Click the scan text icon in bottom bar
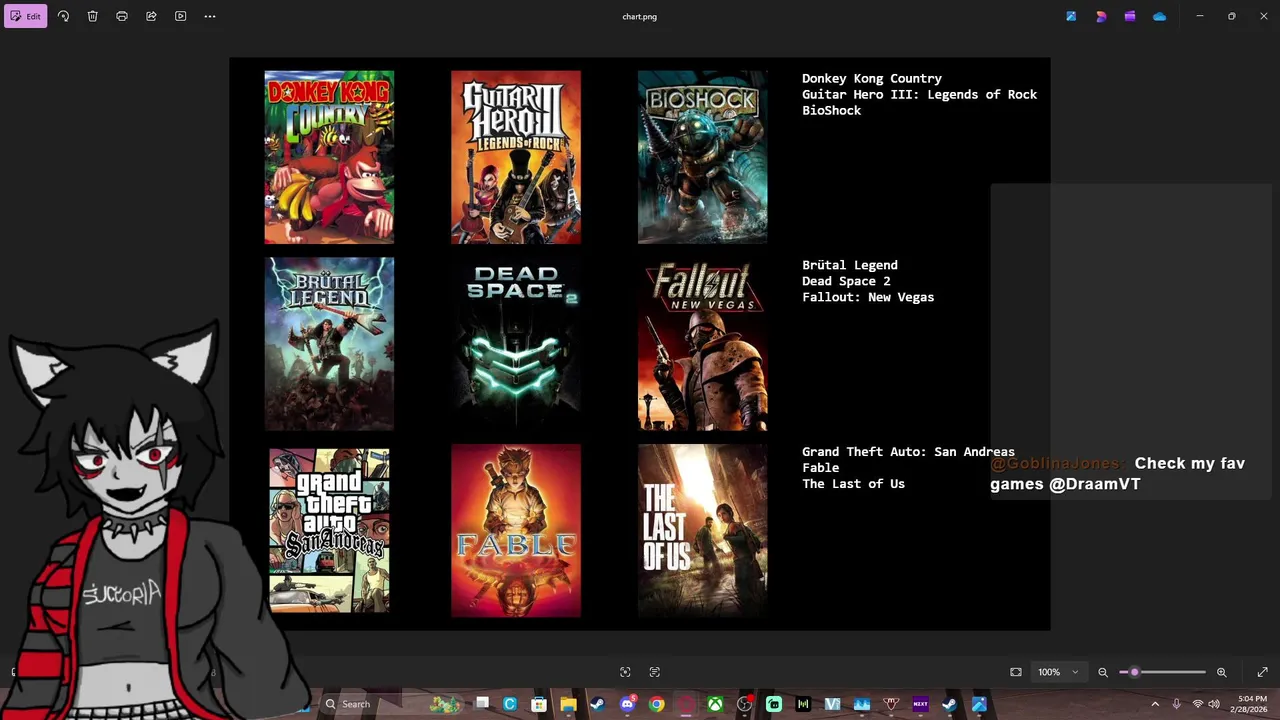The height and width of the screenshot is (720, 1280). click(655, 672)
